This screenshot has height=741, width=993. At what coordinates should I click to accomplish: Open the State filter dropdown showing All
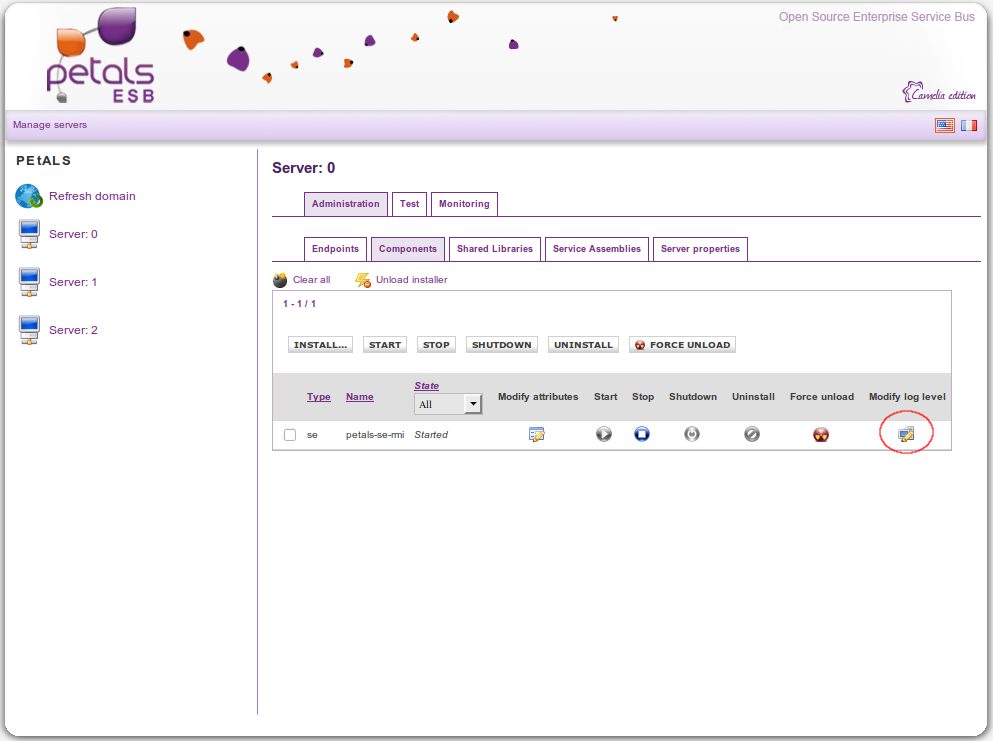(448, 404)
